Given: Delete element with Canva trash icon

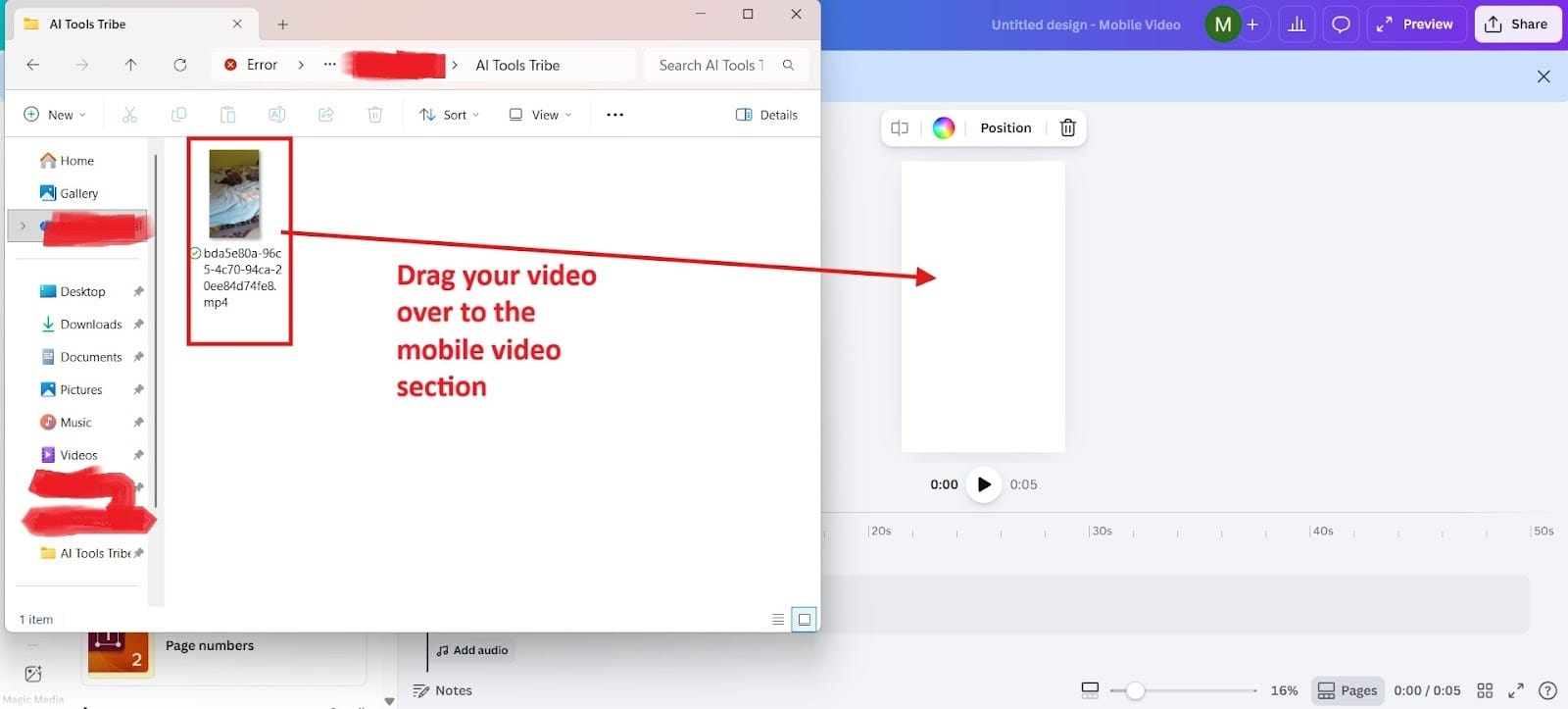Looking at the screenshot, I should [x=1068, y=127].
